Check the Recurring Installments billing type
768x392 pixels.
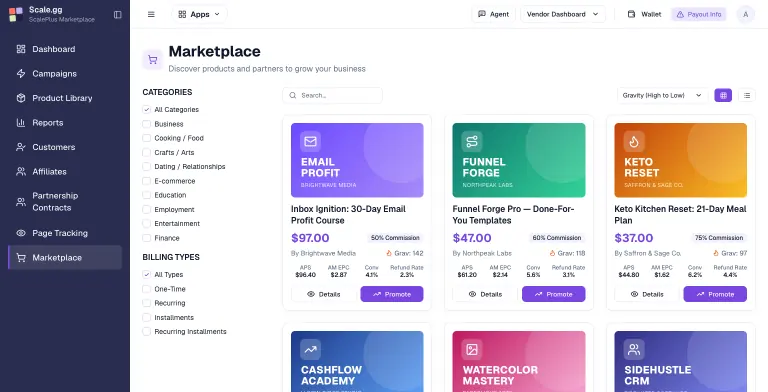click(146, 332)
